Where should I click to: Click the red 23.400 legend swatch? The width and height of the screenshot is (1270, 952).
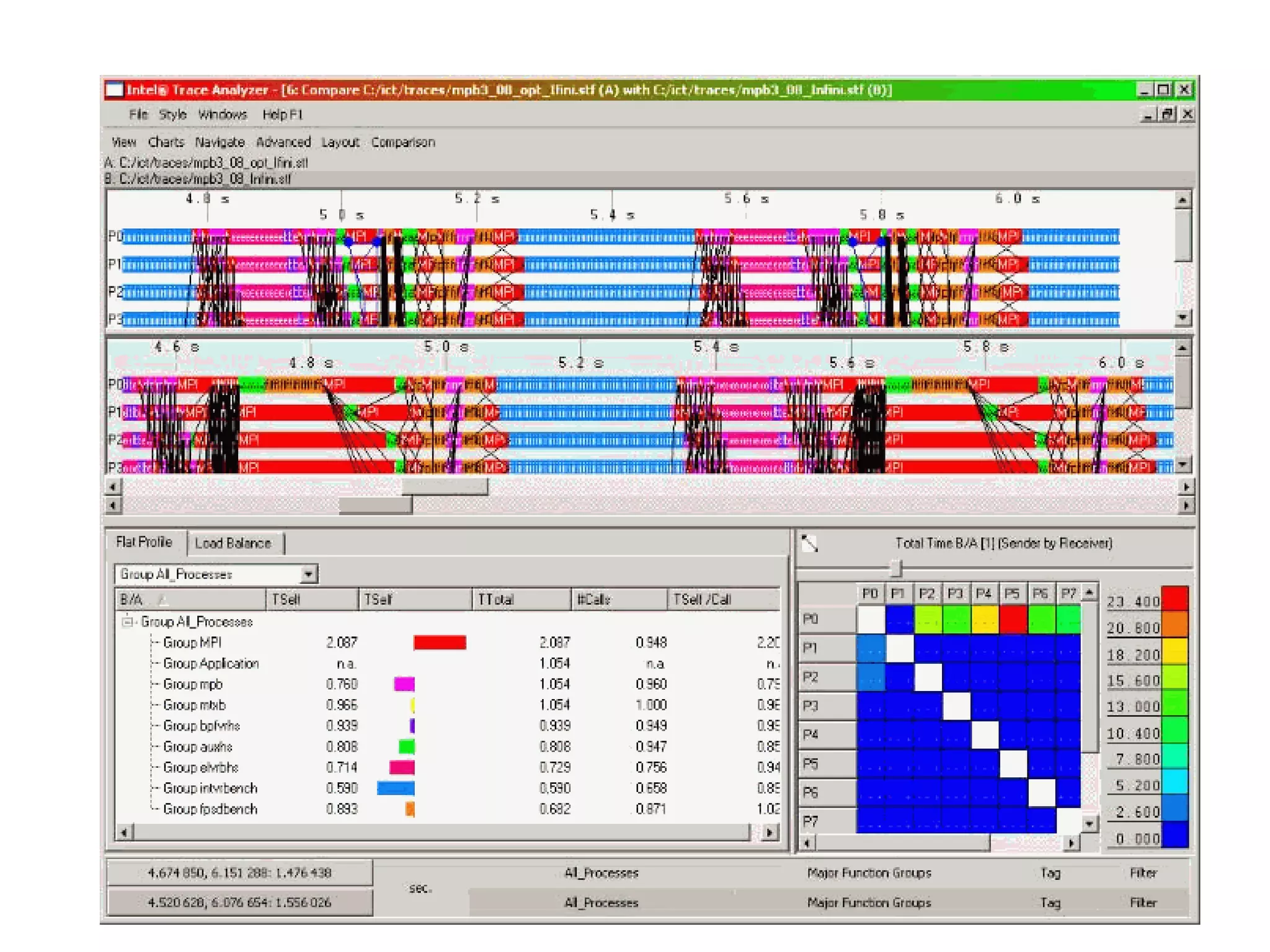pos(1175,599)
